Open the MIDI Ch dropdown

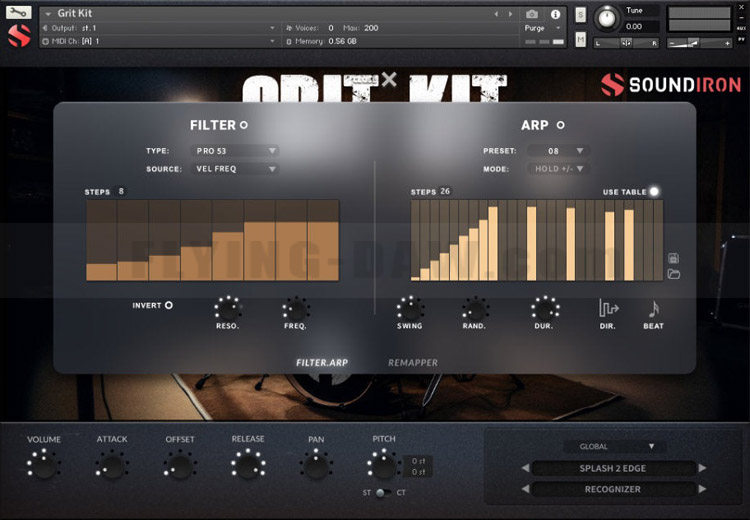(x=159, y=41)
